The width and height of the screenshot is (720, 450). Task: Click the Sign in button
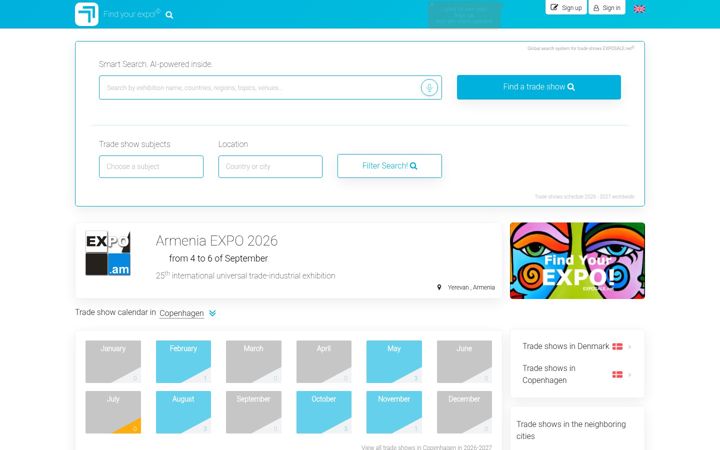pos(607,7)
